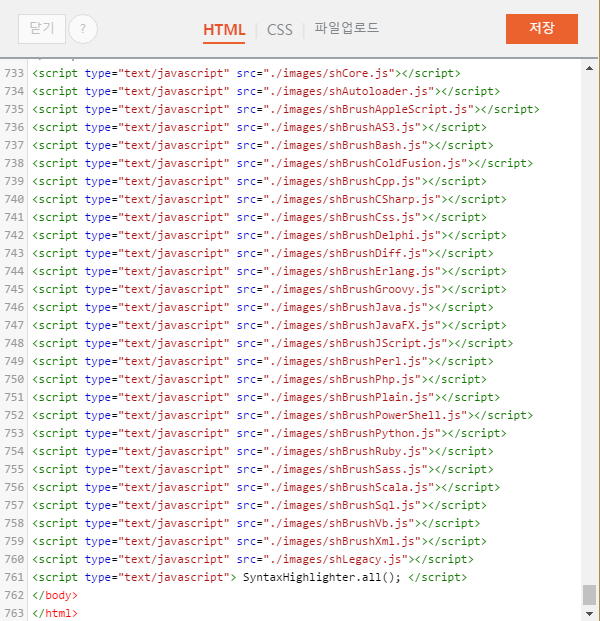Click the shLegacy.js script line
Image resolution: width=600 pixels, height=621 pixels.
[253, 560]
